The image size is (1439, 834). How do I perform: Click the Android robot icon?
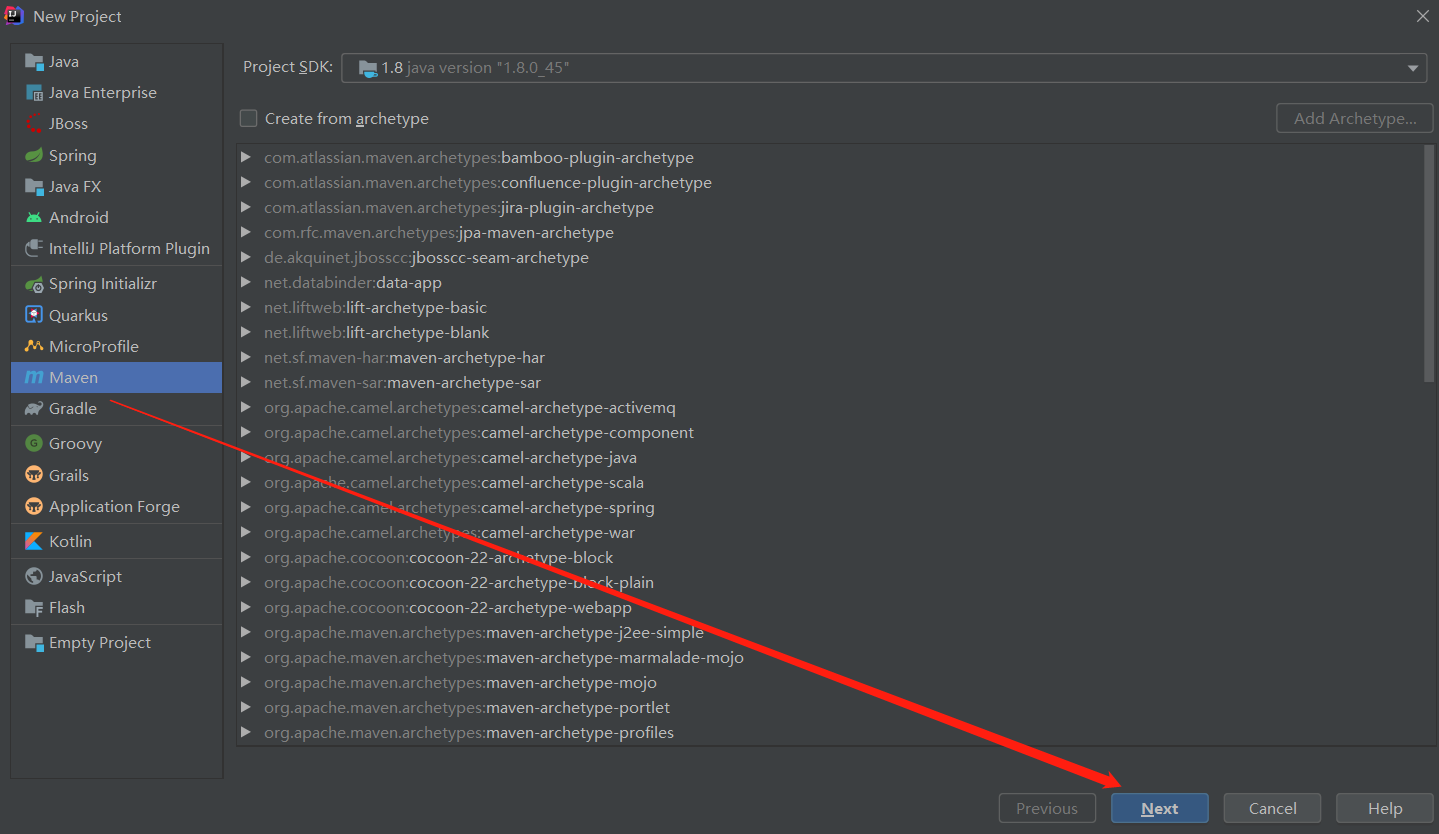pos(34,218)
